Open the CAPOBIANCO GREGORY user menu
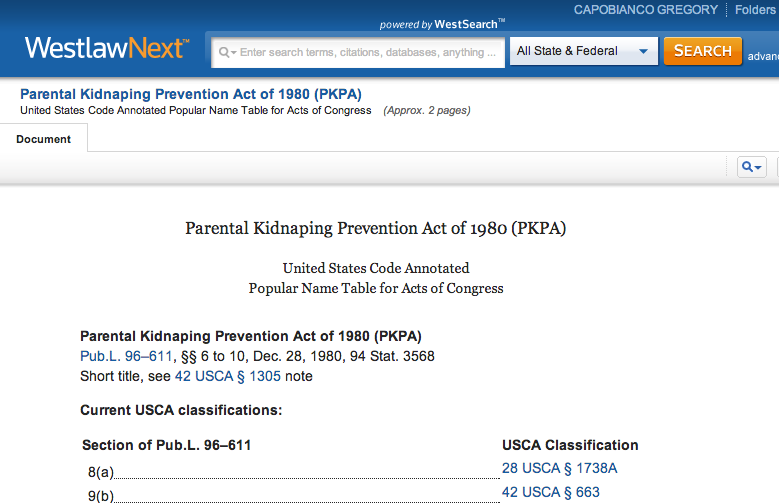The width and height of the screenshot is (779, 503). pos(645,9)
